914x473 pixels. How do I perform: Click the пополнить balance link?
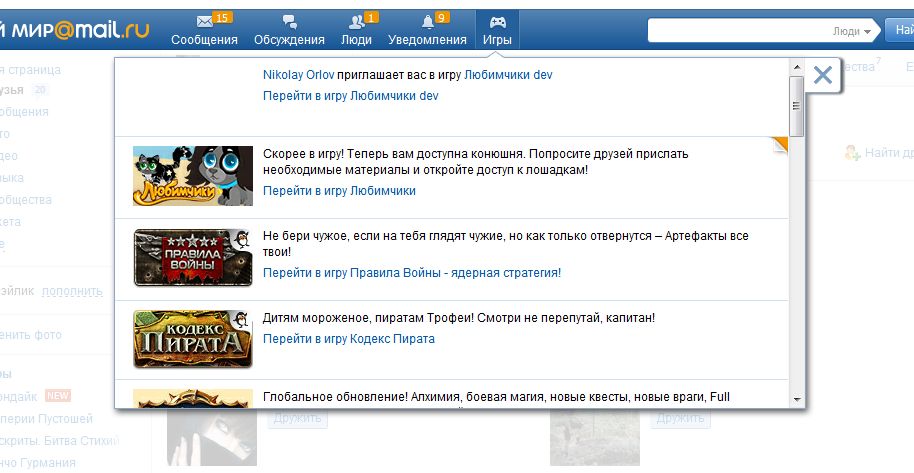point(72,290)
